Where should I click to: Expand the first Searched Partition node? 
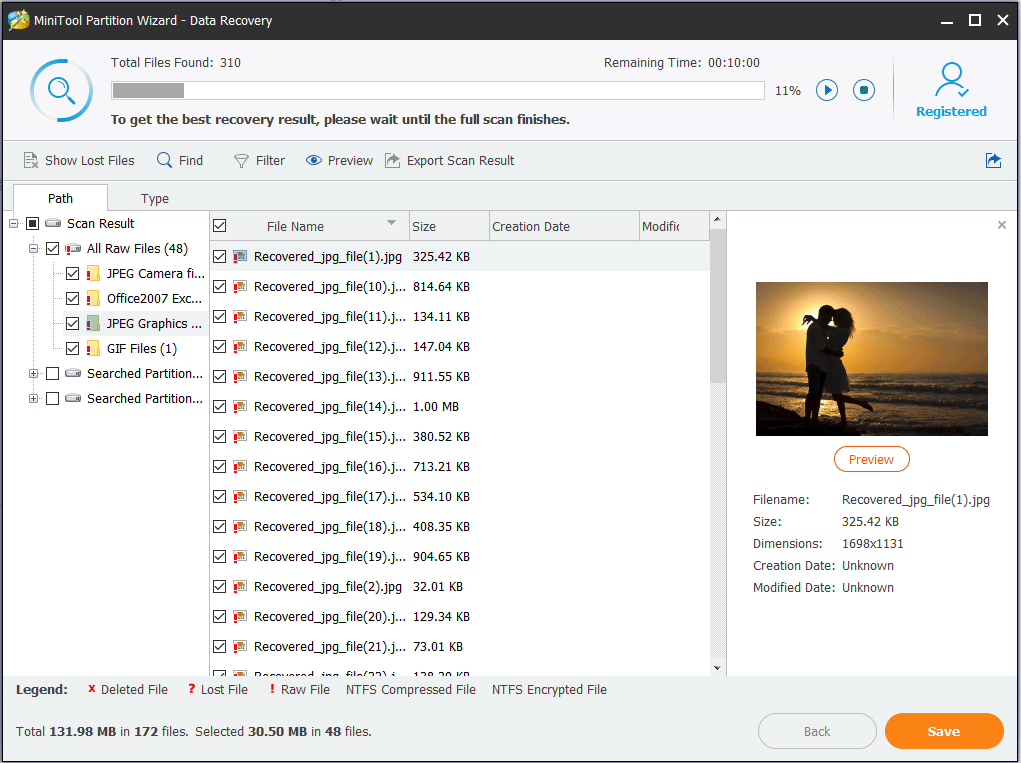pos(33,373)
